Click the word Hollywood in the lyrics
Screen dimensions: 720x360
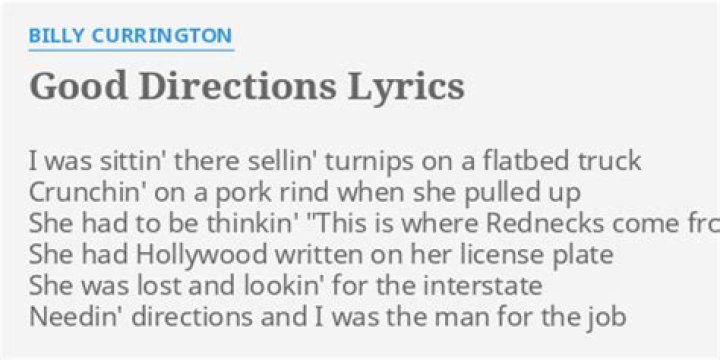202,256
